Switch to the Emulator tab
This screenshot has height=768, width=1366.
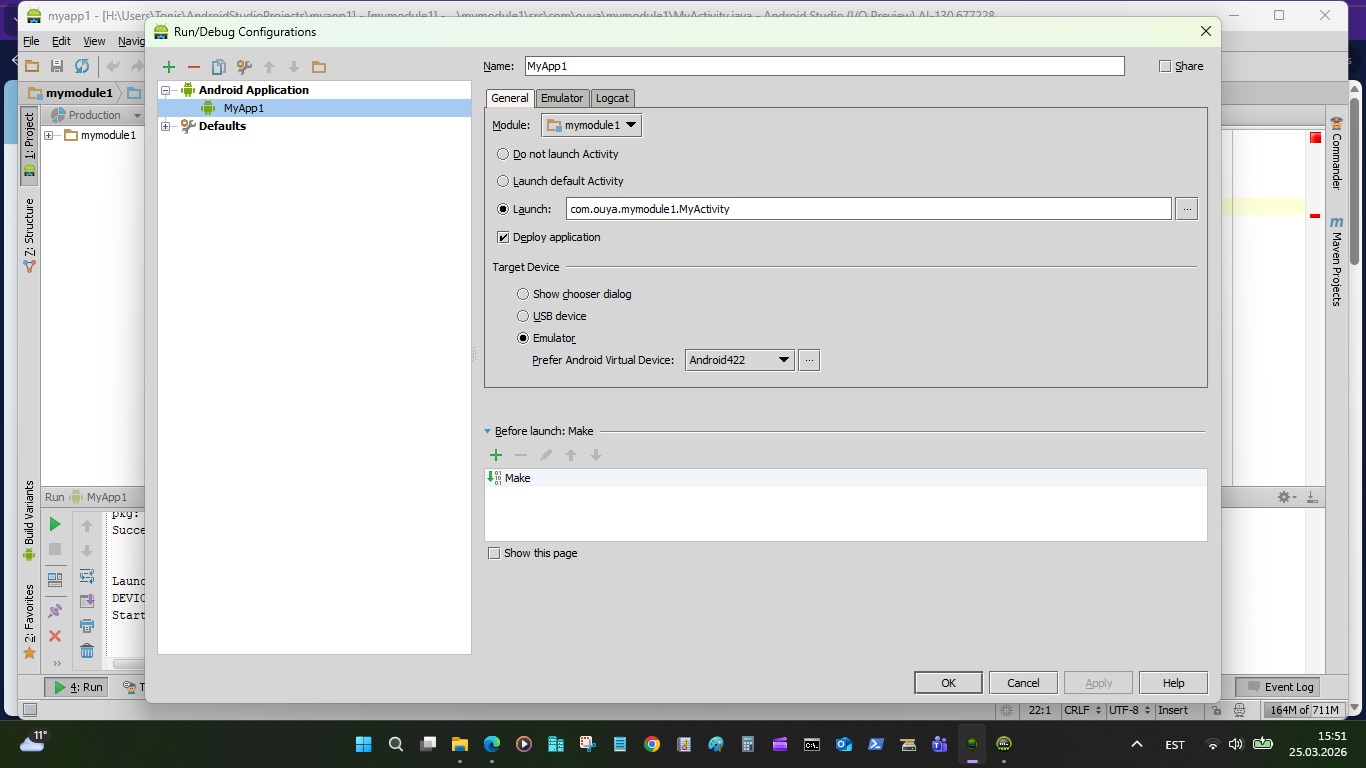tap(562, 98)
